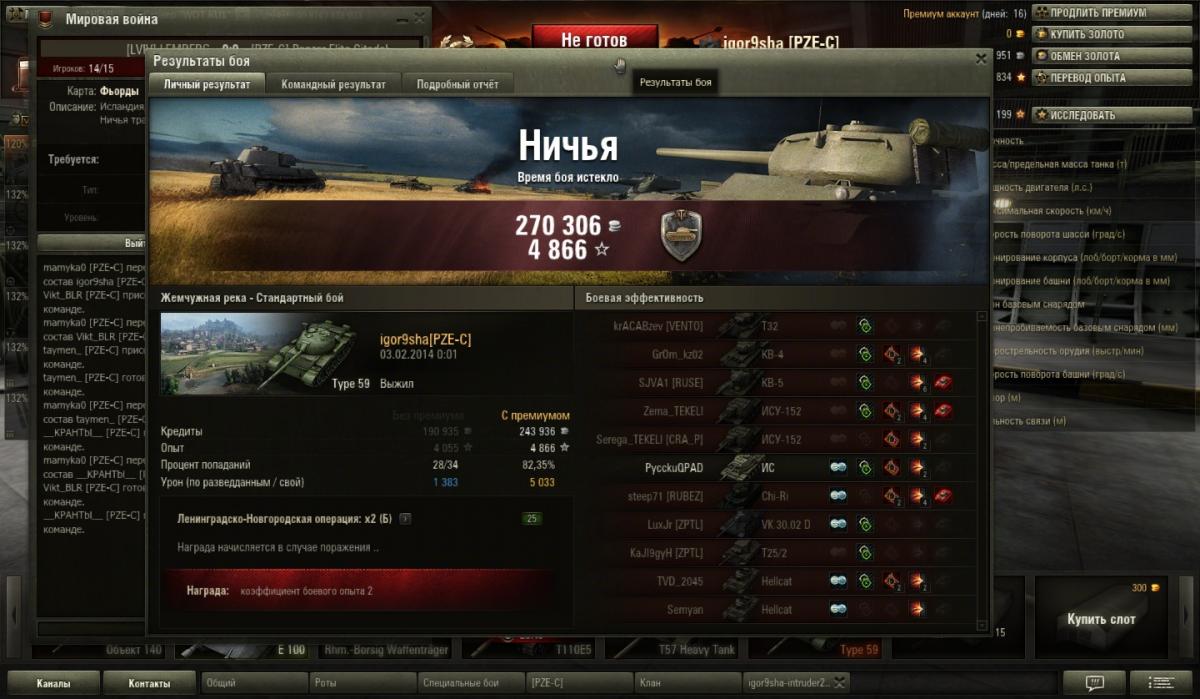This screenshot has width=1200, height=699.
Task: Click the Не готов ready toggle button
Action: (594, 40)
